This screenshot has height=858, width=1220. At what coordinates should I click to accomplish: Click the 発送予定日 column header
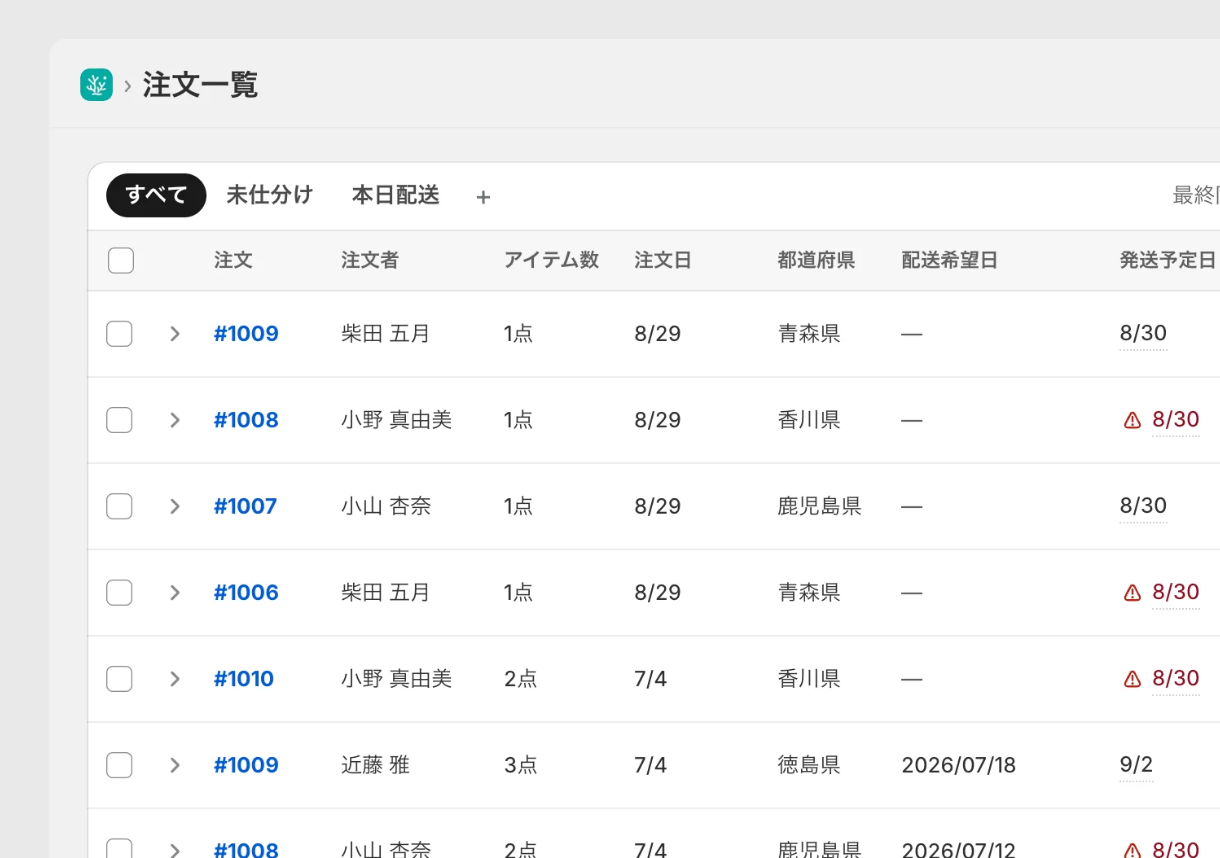(1168, 260)
